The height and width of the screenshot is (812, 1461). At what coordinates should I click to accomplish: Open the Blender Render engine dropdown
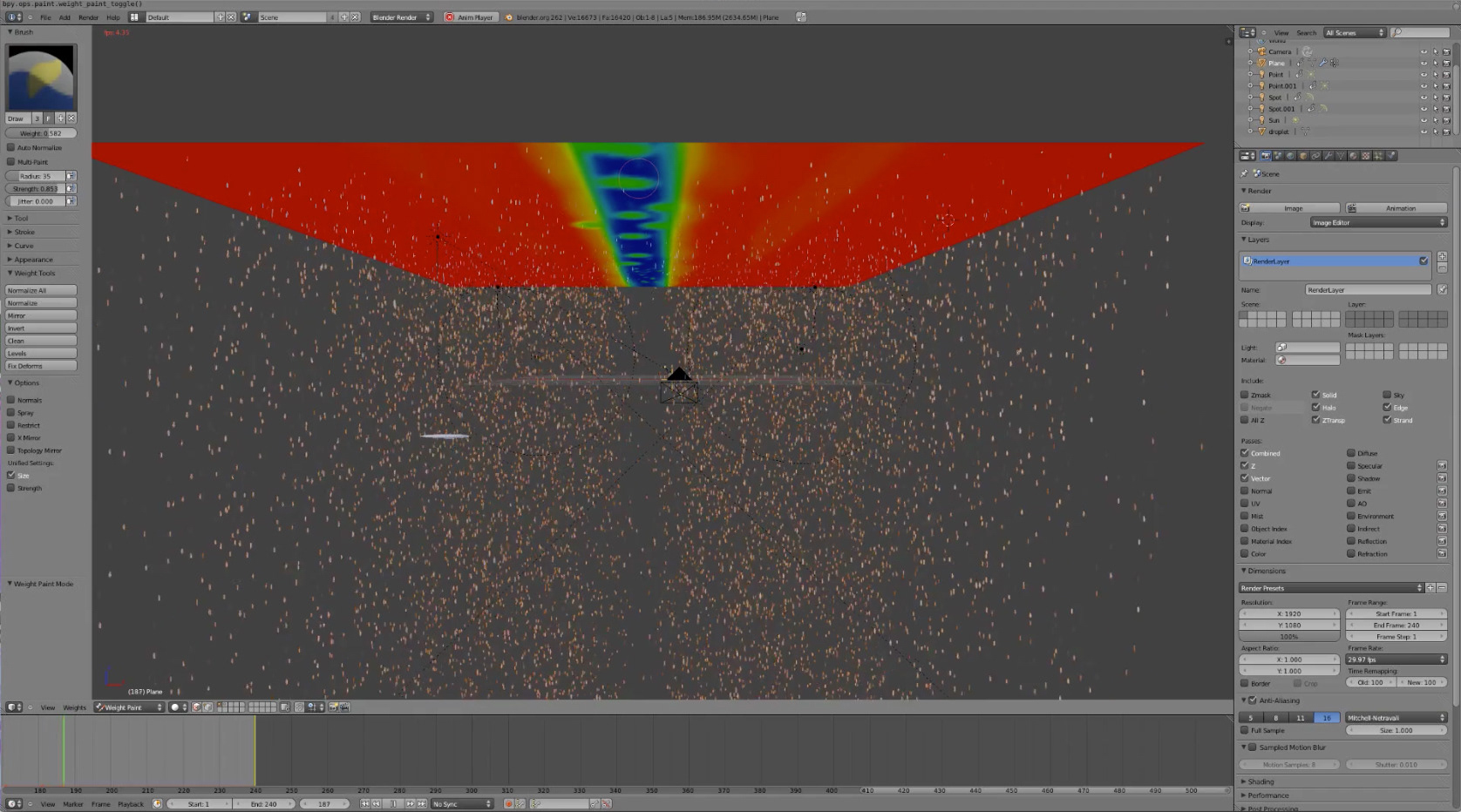point(401,17)
